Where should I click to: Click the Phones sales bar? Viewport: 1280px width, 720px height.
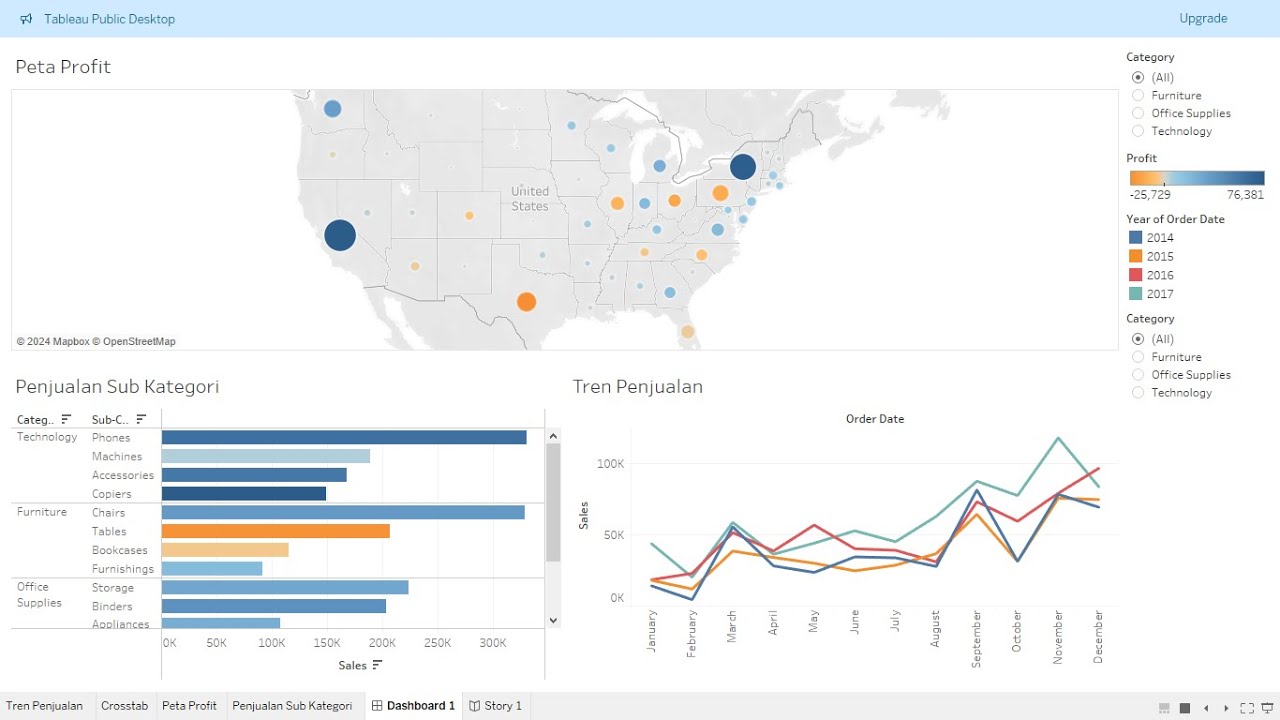pyautogui.click(x=344, y=437)
